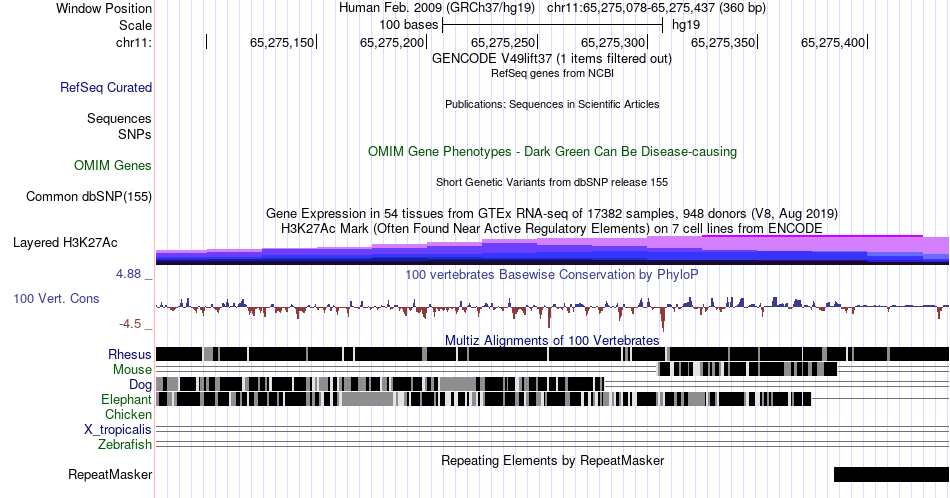Click the Scale label
950x498 pixels.
[136, 25]
